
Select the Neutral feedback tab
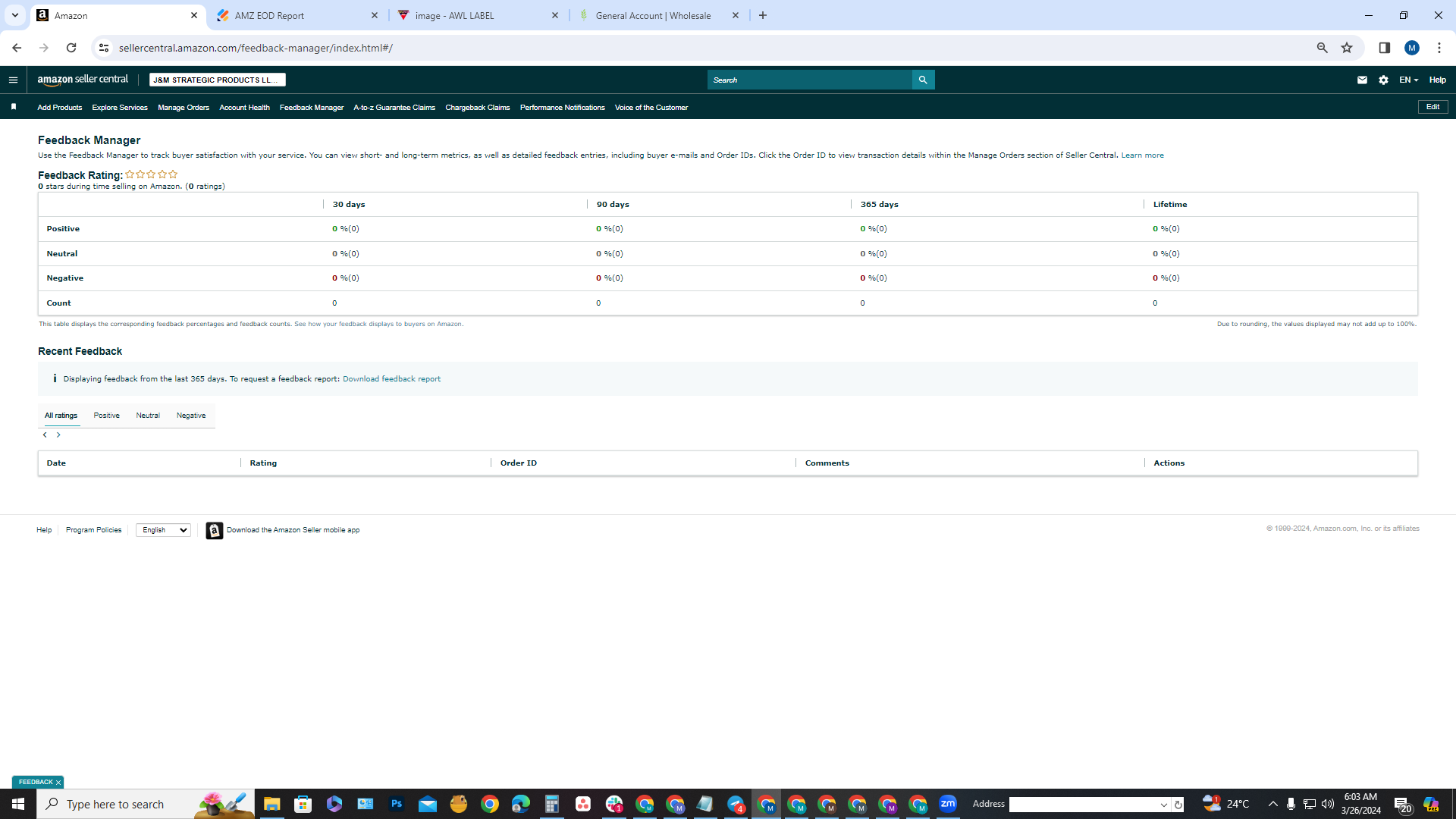pos(148,416)
